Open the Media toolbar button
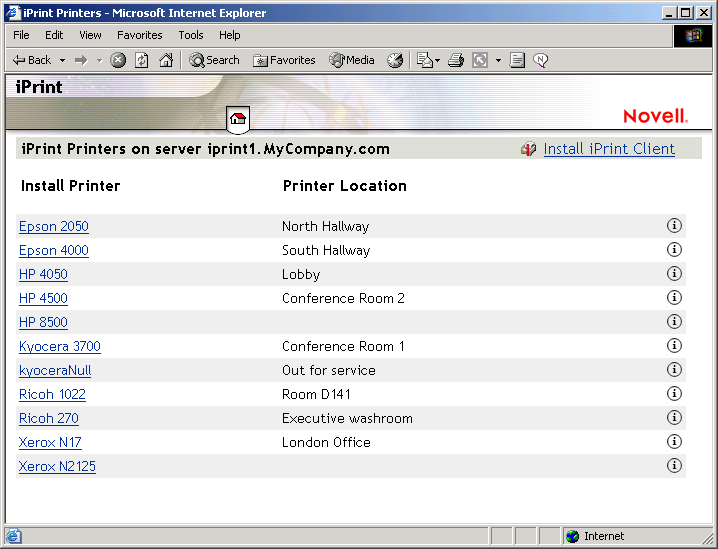 click(352, 60)
